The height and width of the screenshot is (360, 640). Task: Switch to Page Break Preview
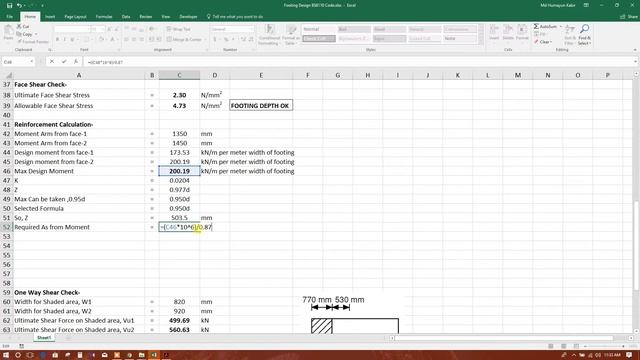[x=576, y=346]
